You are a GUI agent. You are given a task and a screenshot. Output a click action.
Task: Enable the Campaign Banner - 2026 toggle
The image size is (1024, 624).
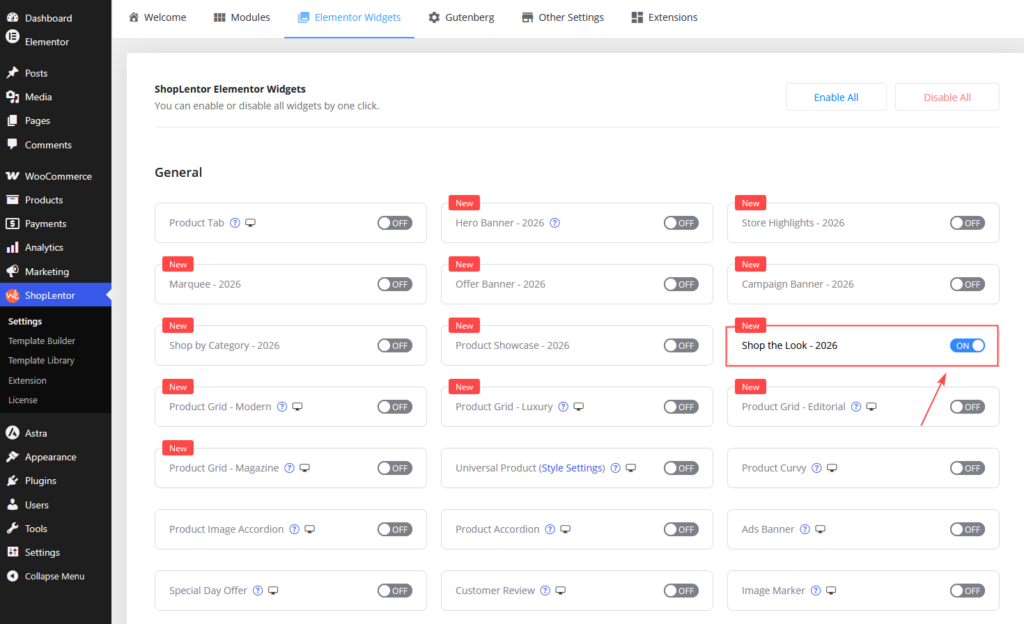(x=967, y=285)
